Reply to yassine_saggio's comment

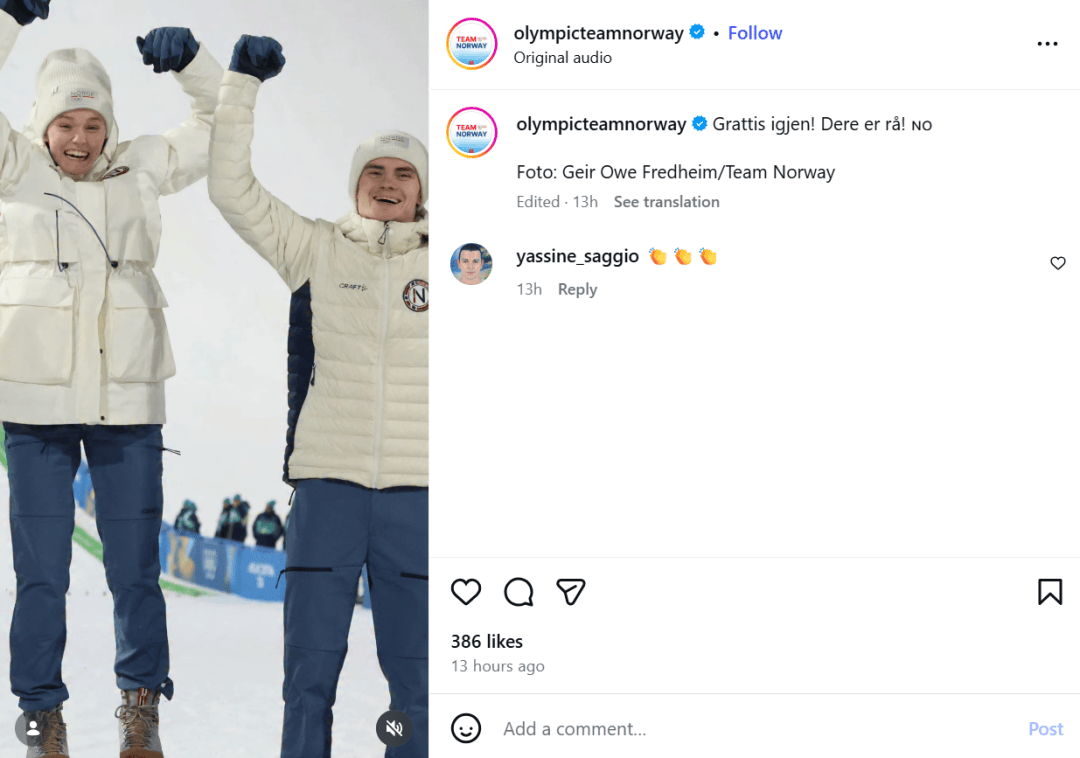[x=577, y=289]
